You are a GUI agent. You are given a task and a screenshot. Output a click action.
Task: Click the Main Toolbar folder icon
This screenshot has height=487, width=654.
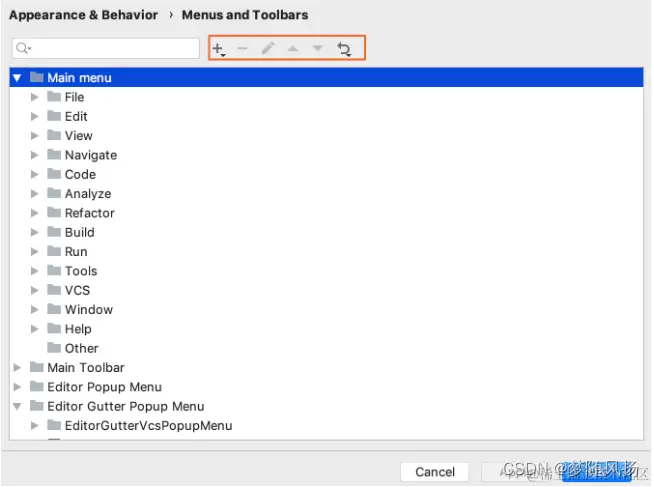coord(37,367)
